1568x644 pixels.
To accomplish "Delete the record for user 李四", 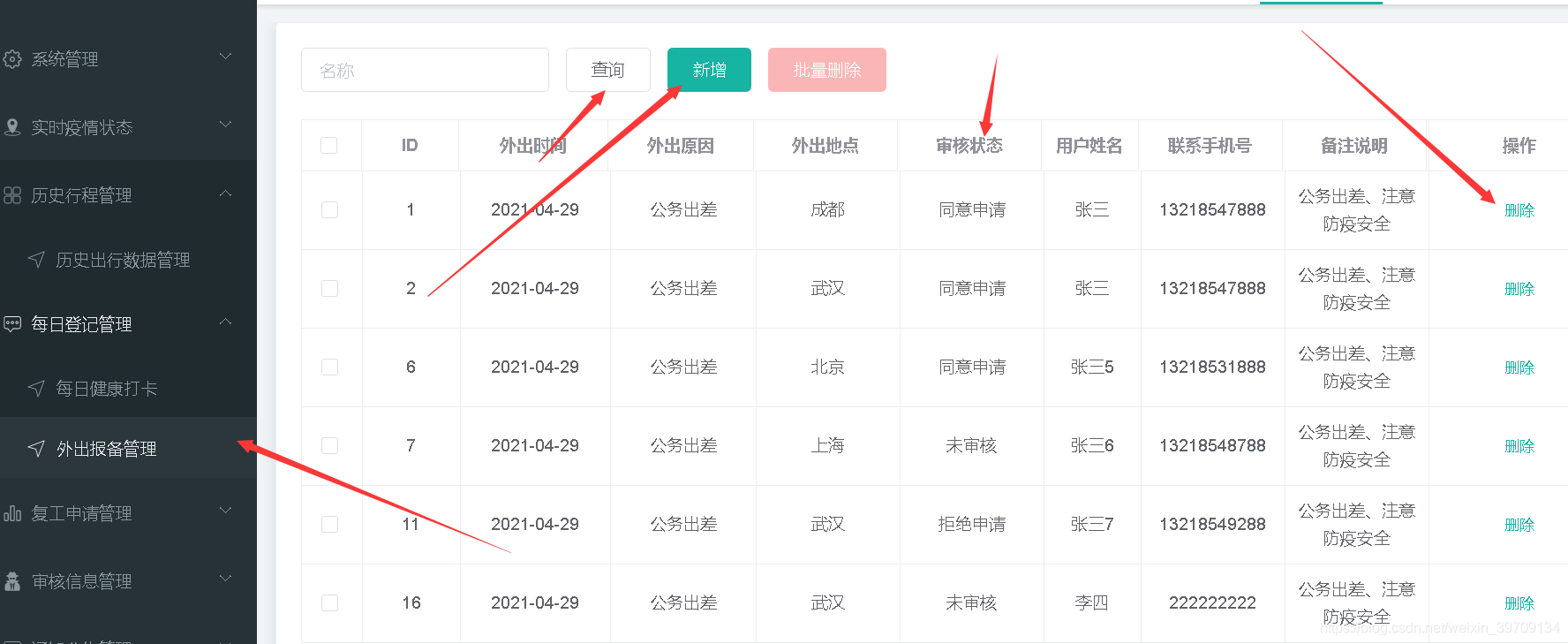I will click(1519, 603).
